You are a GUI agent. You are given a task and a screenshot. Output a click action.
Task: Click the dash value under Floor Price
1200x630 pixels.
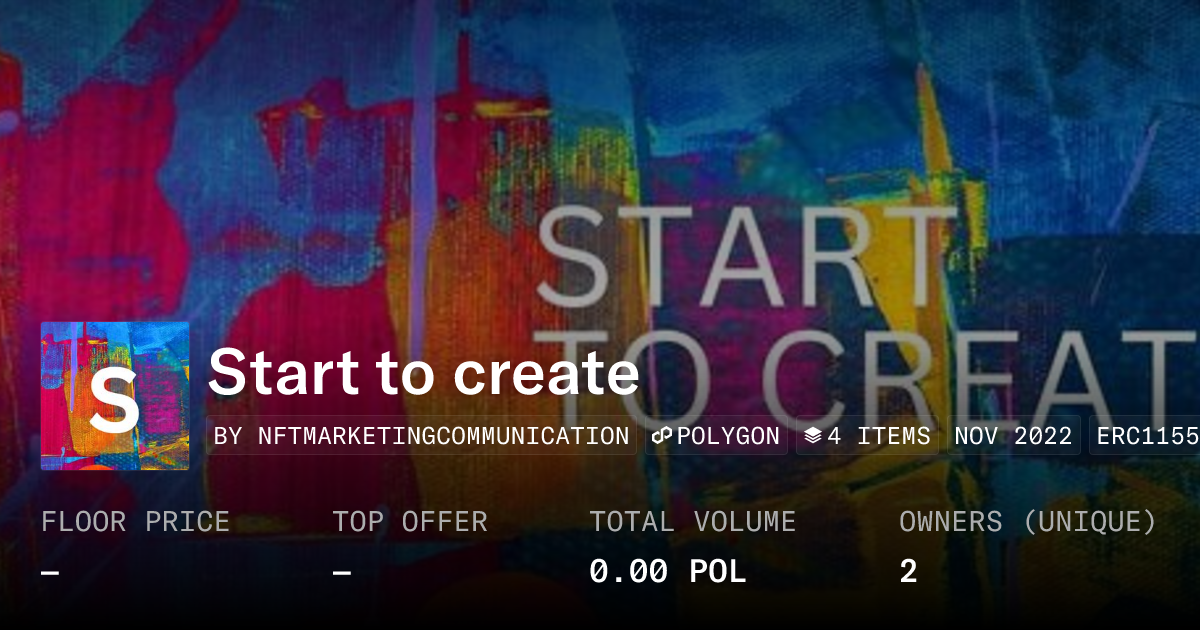coord(50,573)
